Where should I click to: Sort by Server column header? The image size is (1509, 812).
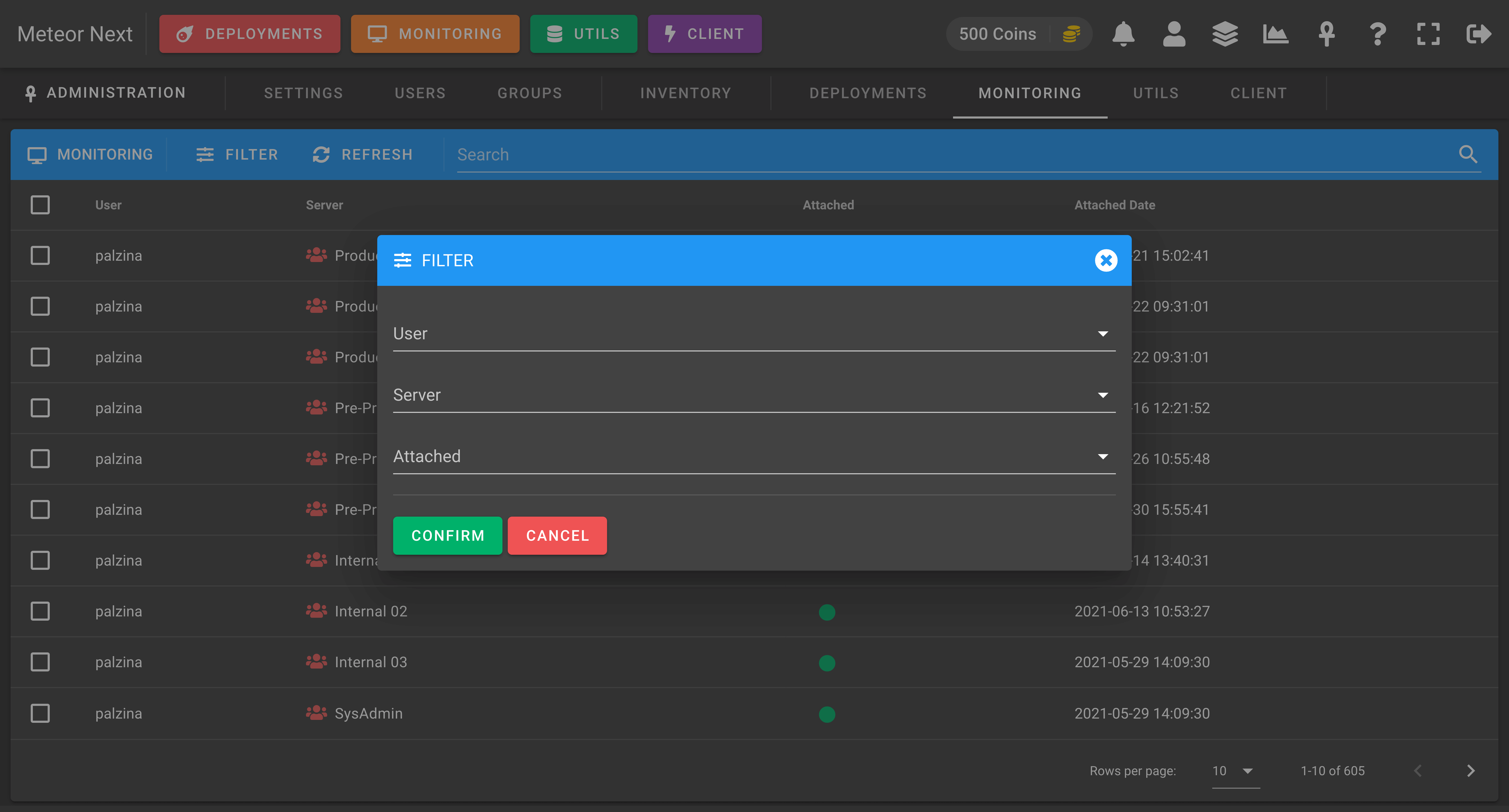(324, 205)
